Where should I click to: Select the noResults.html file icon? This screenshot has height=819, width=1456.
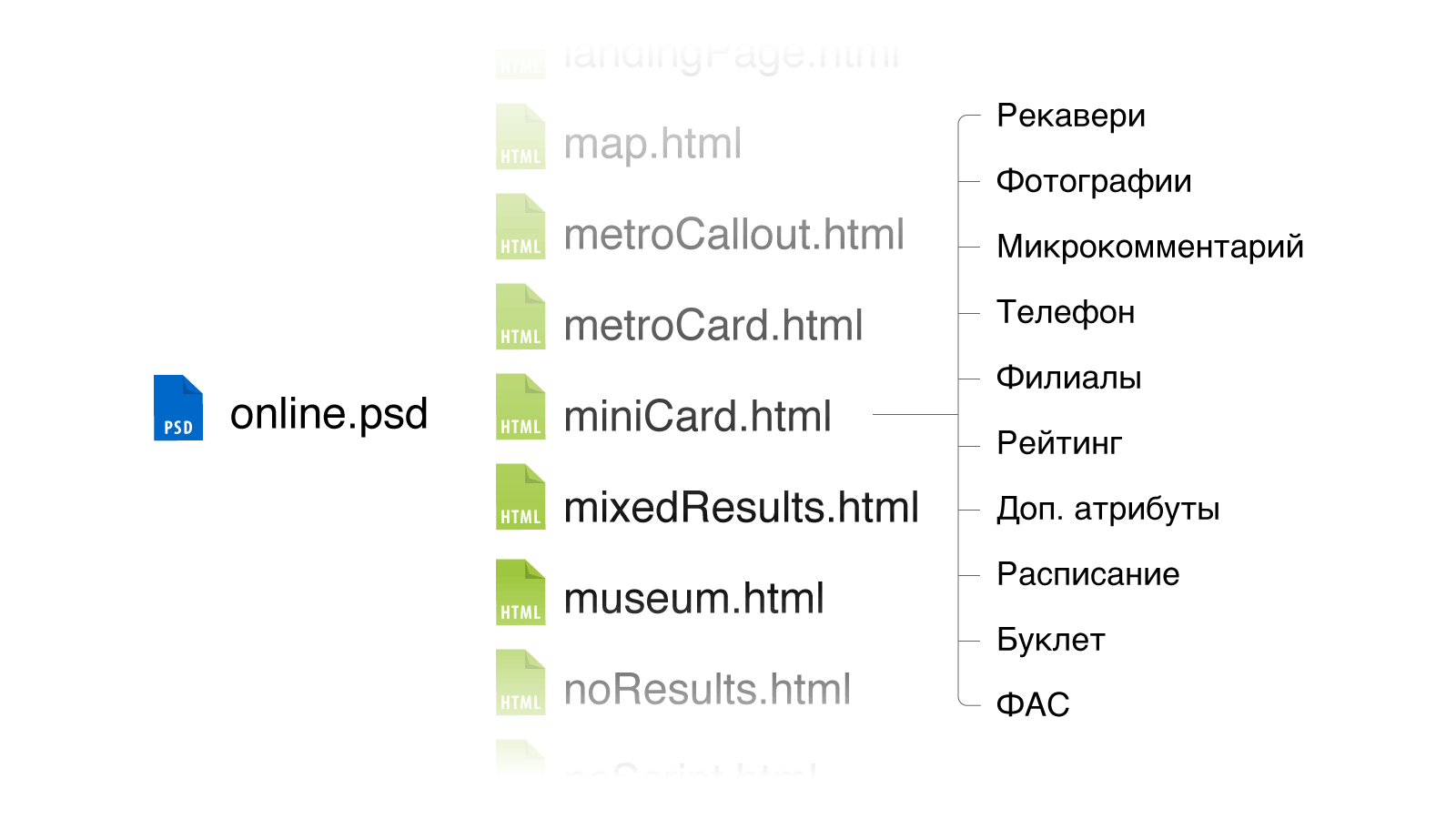tap(521, 682)
